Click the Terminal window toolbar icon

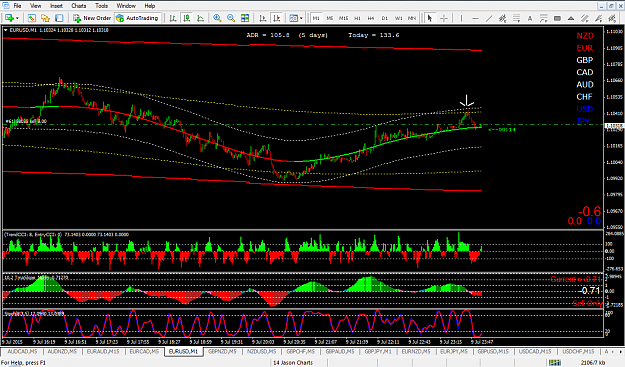point(59,18)
